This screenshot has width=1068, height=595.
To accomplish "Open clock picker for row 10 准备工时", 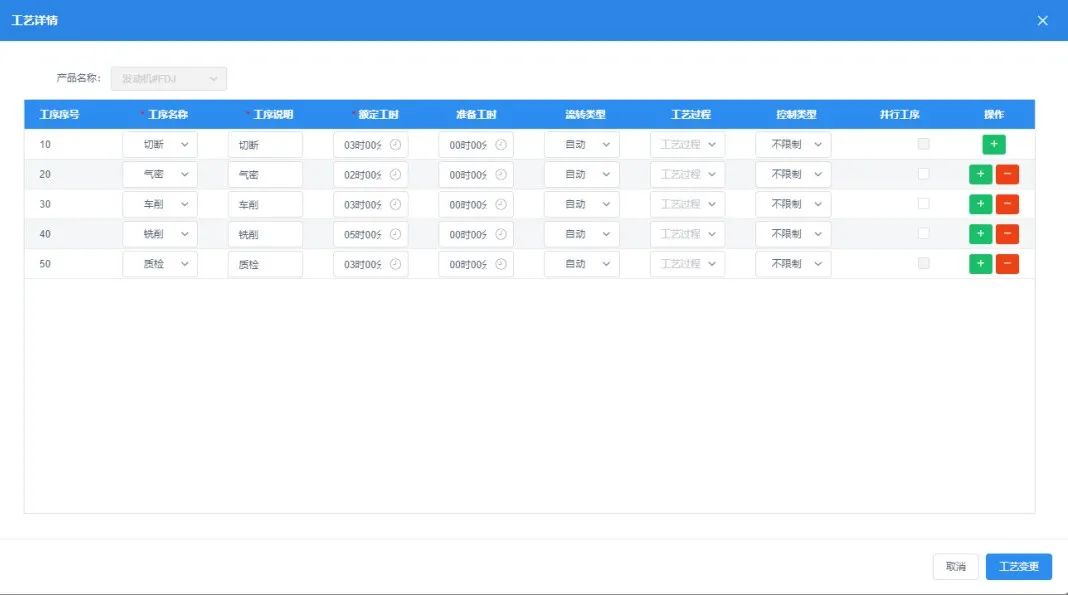I will coord(501,144).
